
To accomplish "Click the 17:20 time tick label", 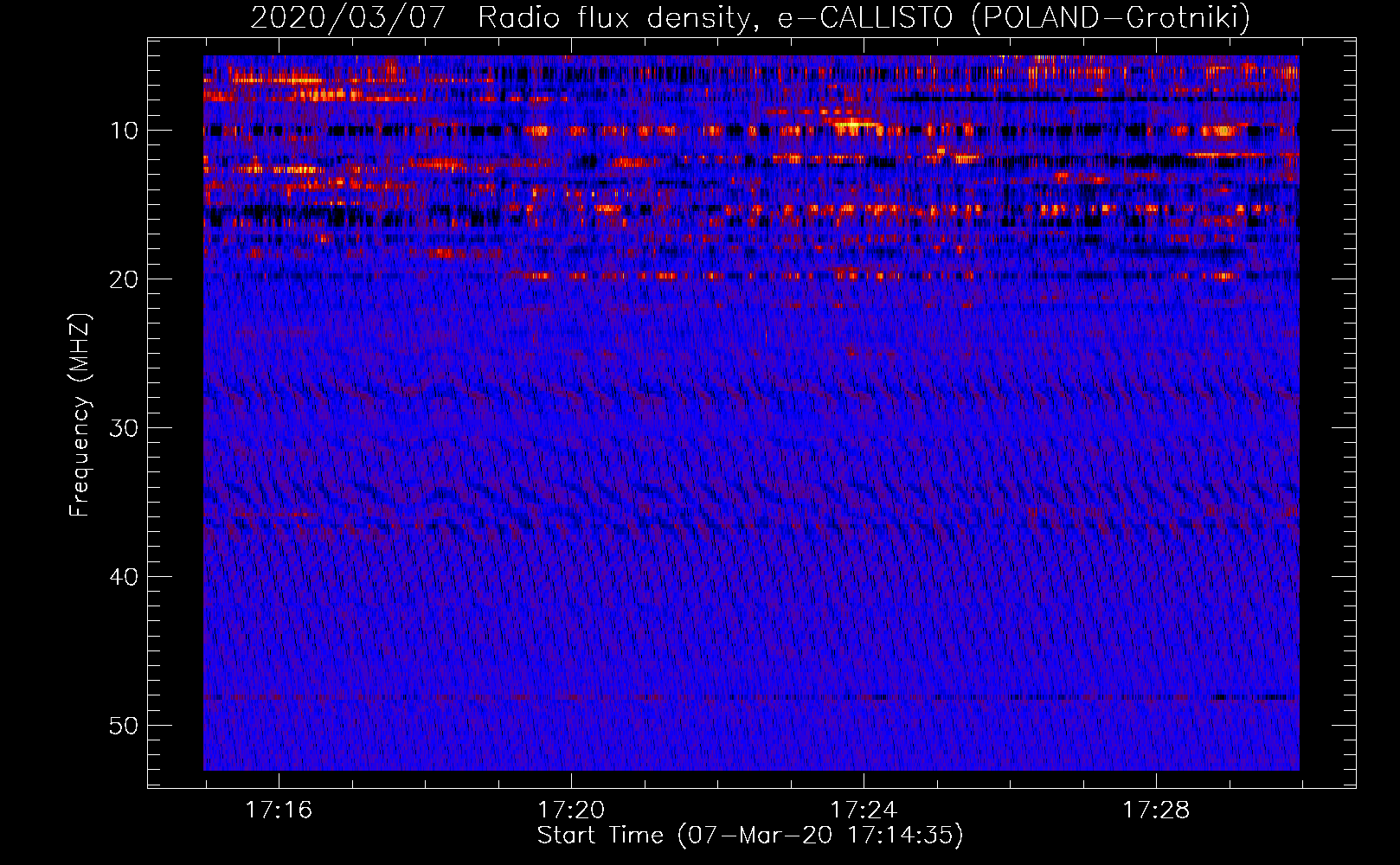I will (x=571, y=811).
